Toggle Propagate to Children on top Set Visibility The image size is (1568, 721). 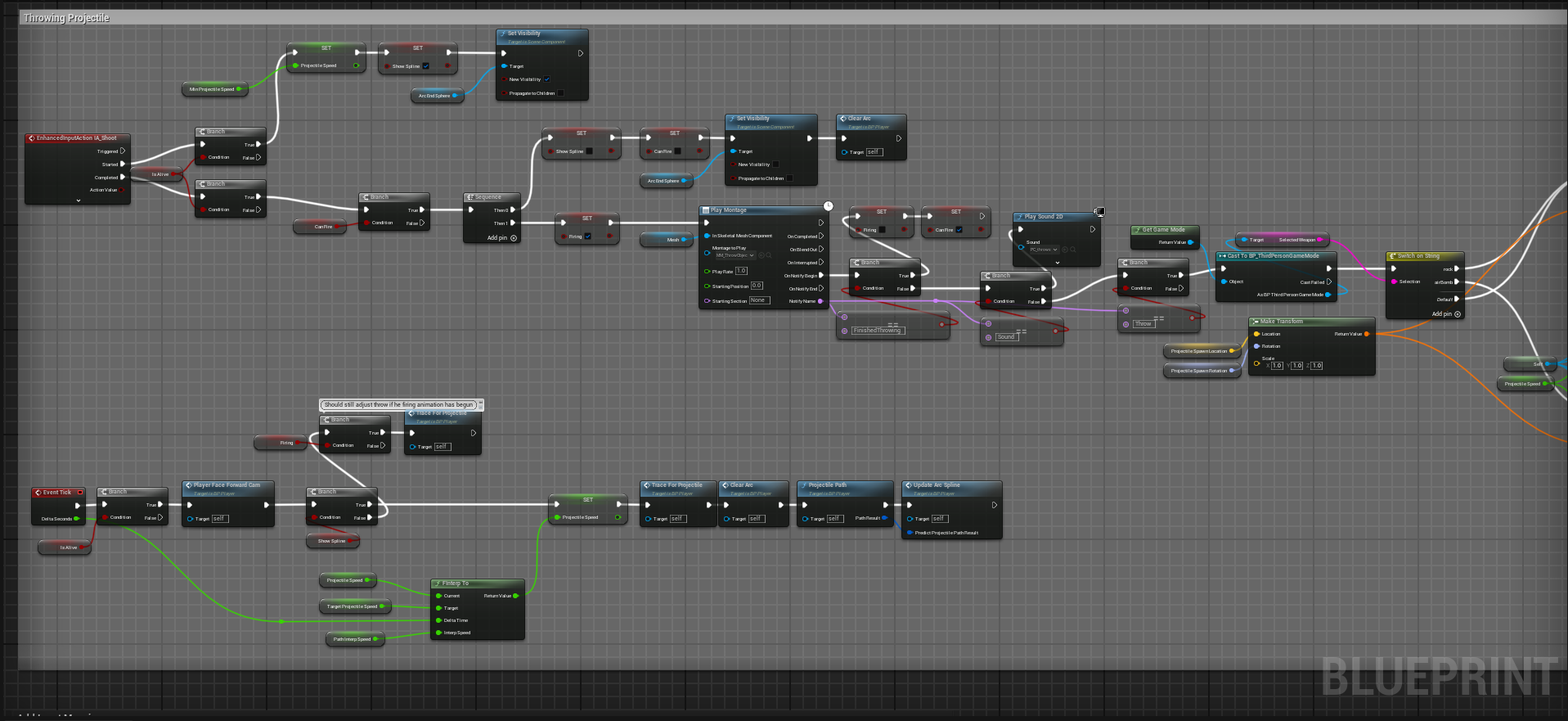pyautogui.click(x=560, y=93)
